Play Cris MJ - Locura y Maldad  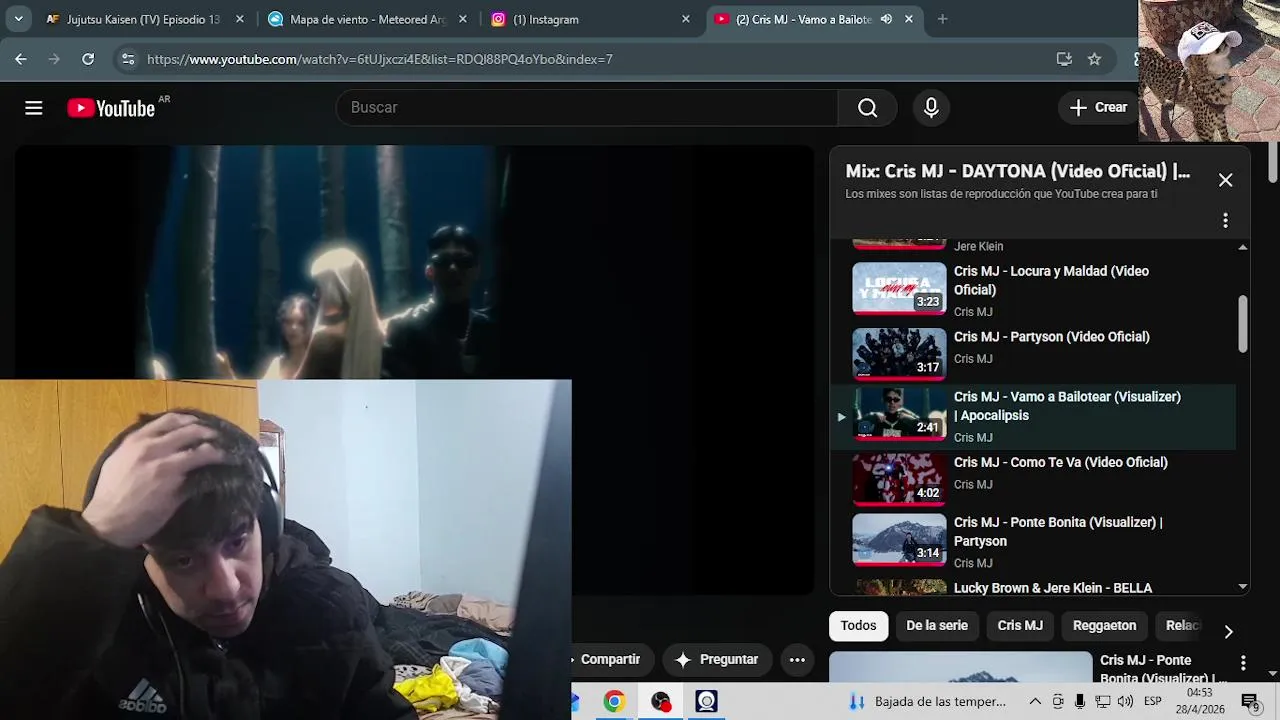tap(899, 288)
